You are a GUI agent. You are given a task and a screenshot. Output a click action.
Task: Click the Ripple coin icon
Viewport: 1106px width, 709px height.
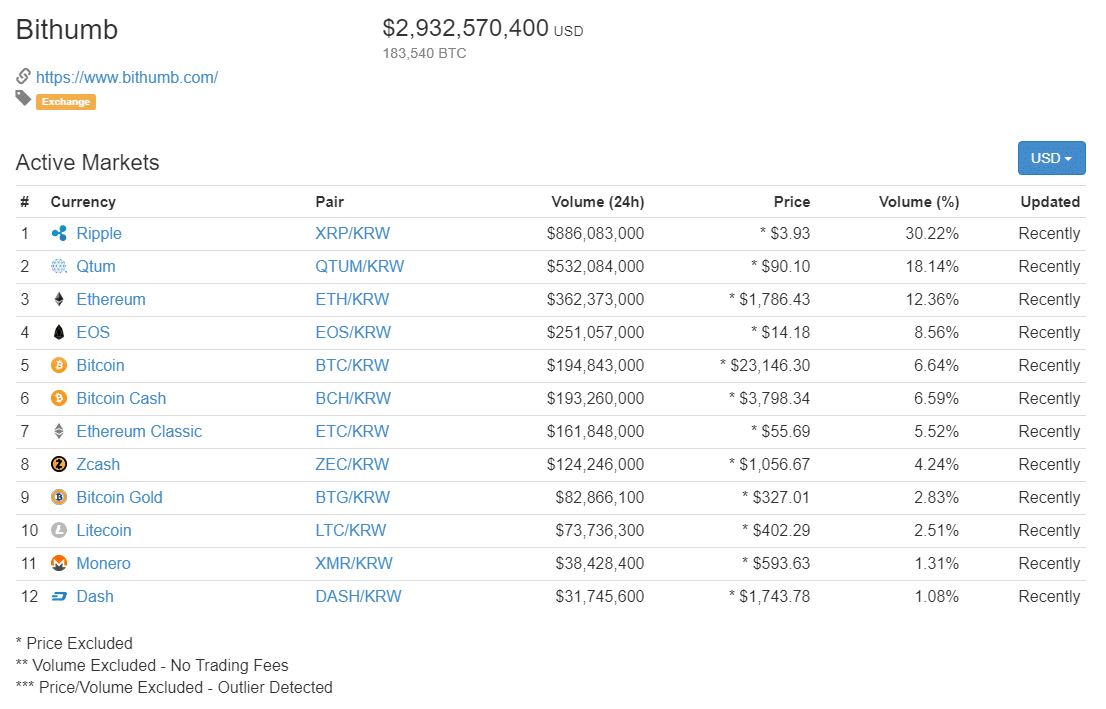tap(58, 234)
